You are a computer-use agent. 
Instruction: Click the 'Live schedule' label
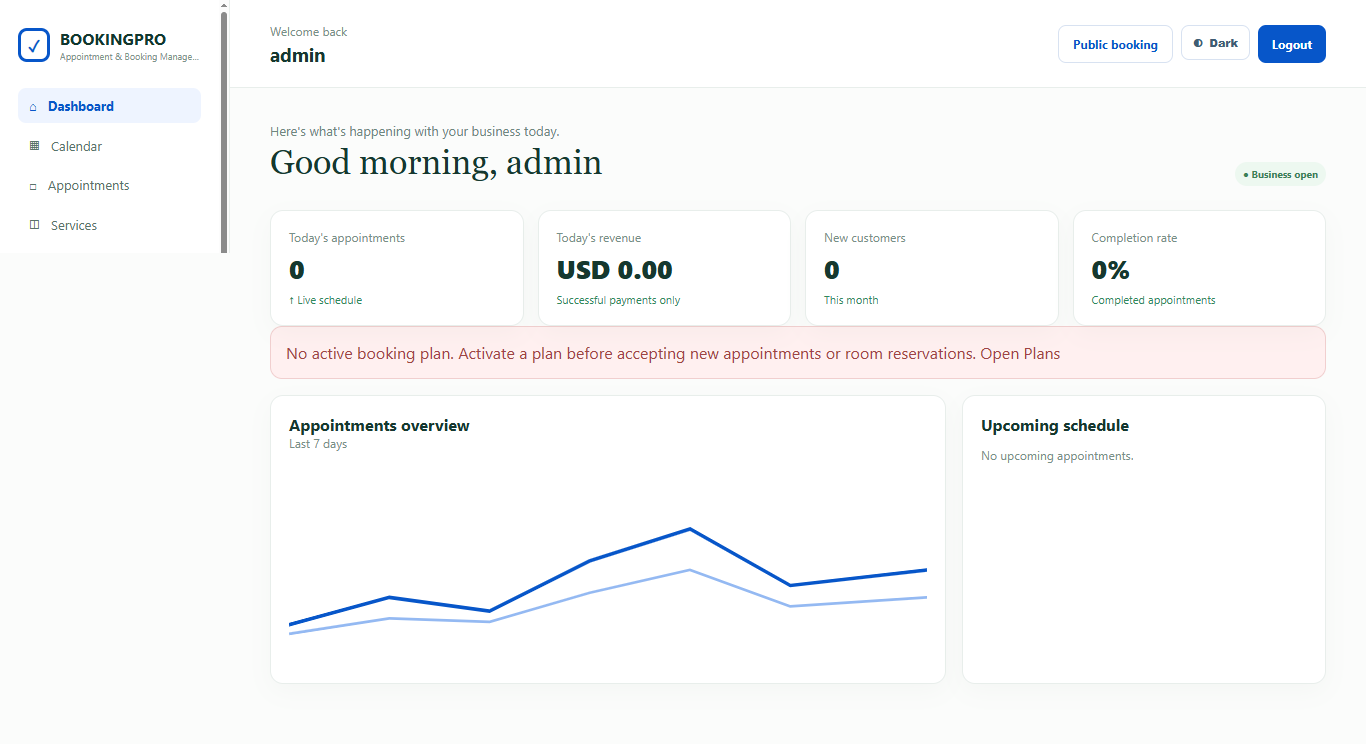[326, 300]
